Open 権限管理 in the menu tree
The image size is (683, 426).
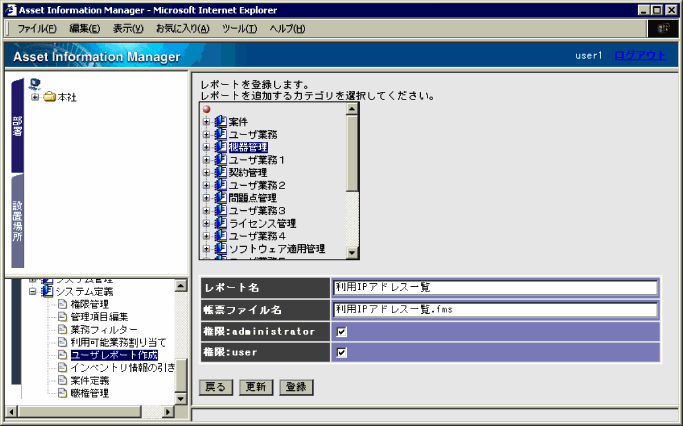[89, 304]
